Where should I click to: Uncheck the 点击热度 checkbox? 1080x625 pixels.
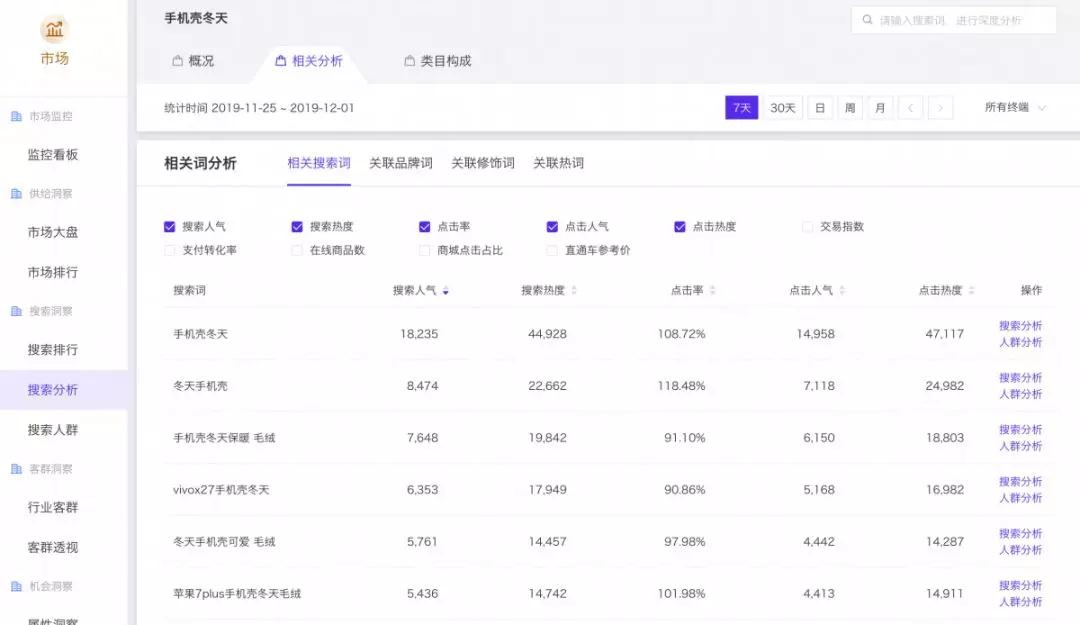coord(680,227)
